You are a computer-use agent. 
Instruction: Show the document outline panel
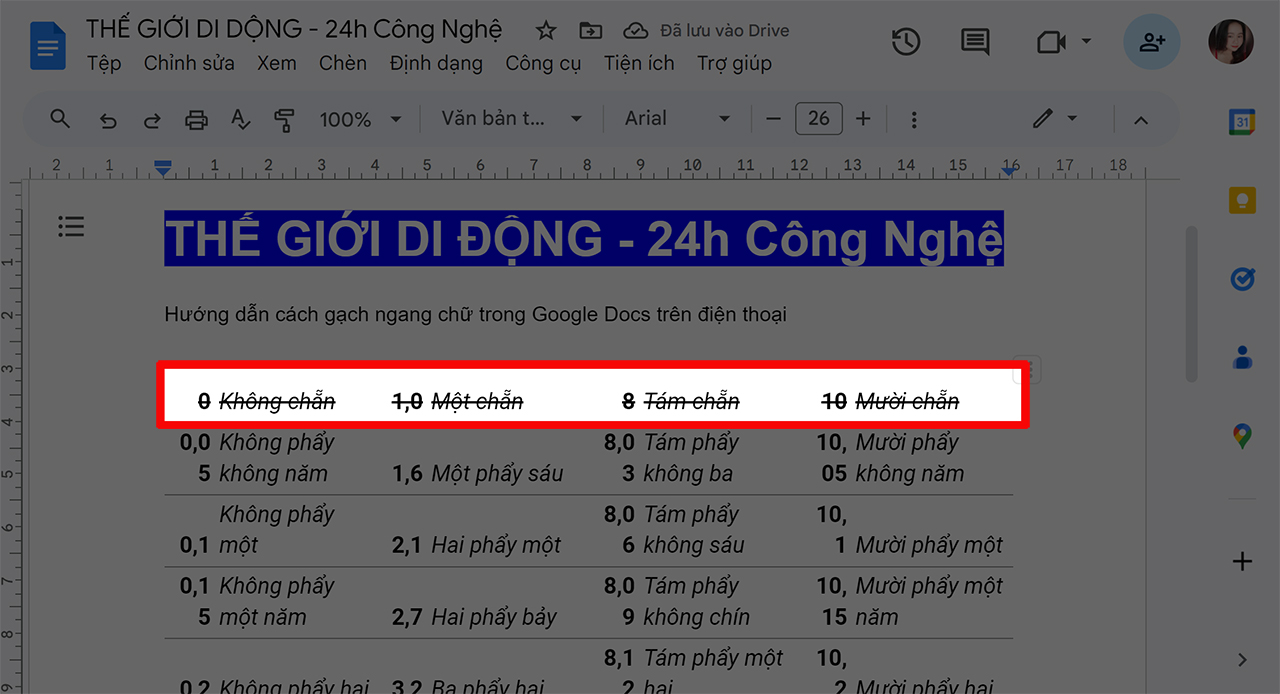pos(71,226)
